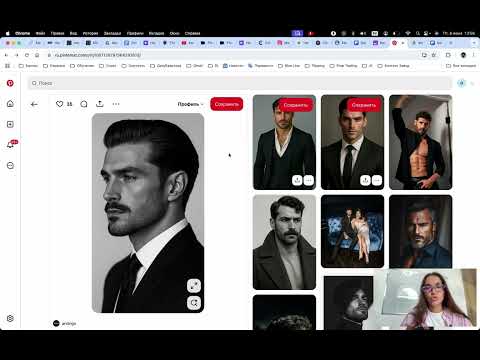Open the pin's three-dot more options

point(116,104)
